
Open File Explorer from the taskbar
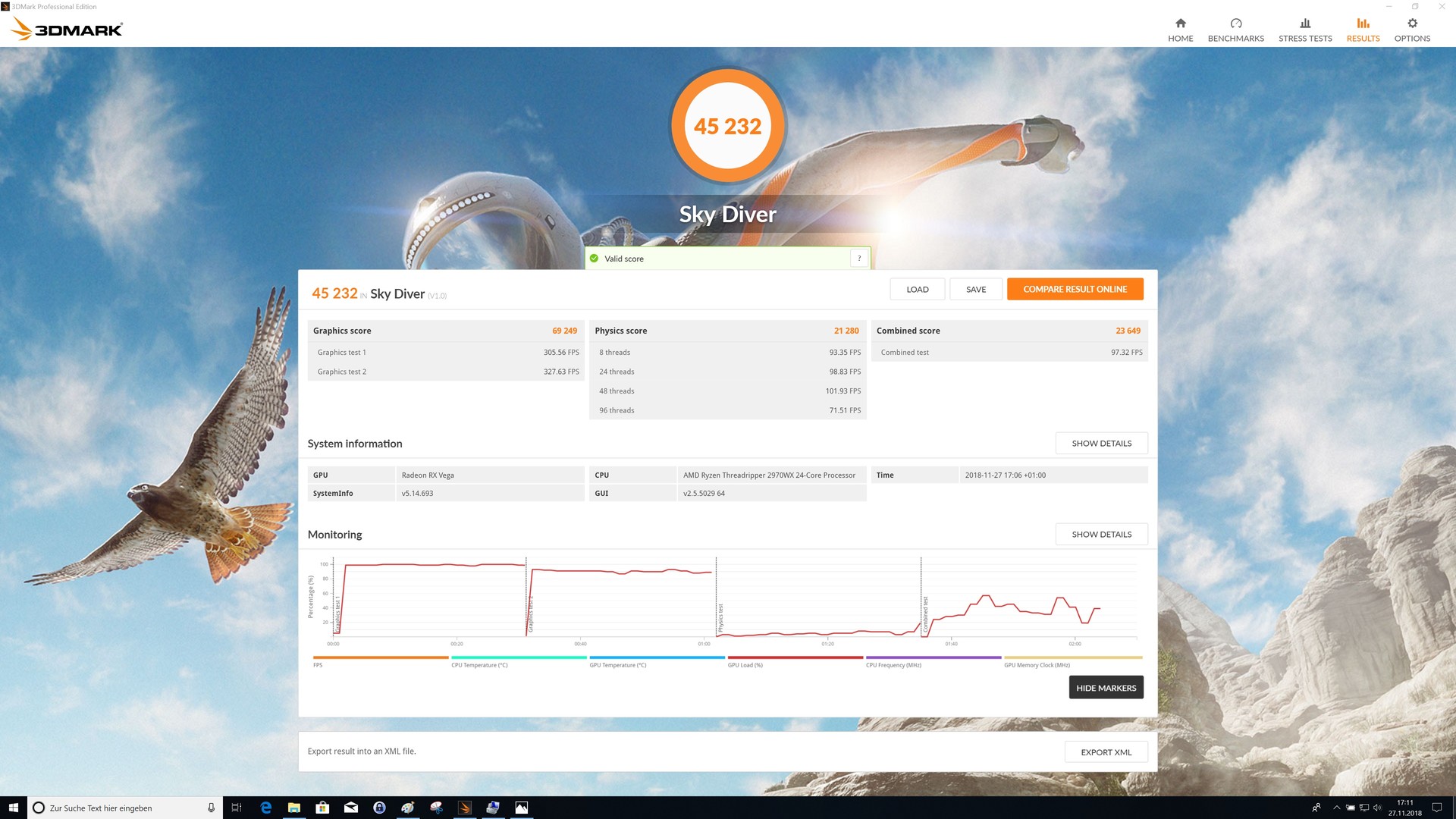tap(294, 808)
